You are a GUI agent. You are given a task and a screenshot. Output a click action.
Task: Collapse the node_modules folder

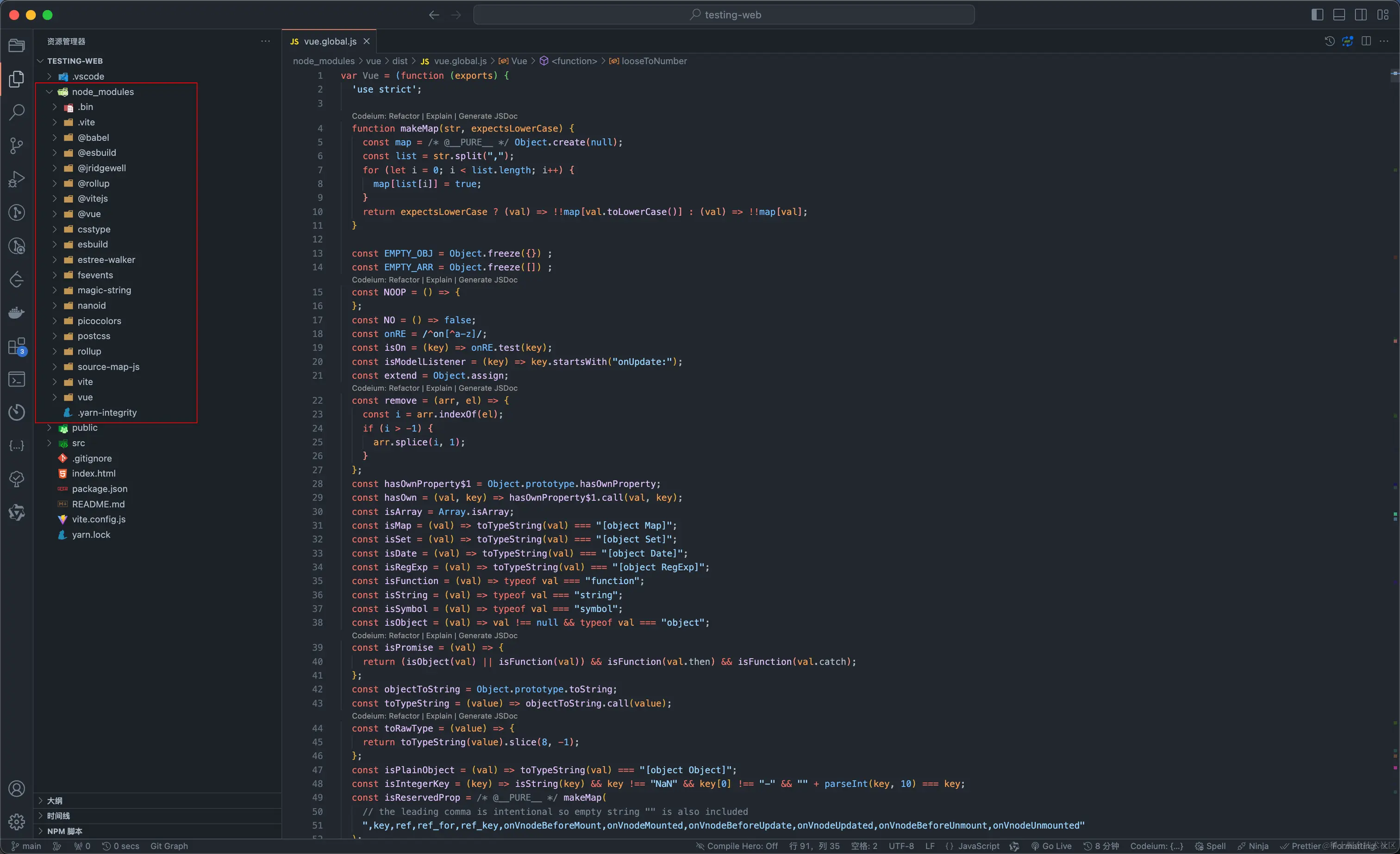pos(102,92)
